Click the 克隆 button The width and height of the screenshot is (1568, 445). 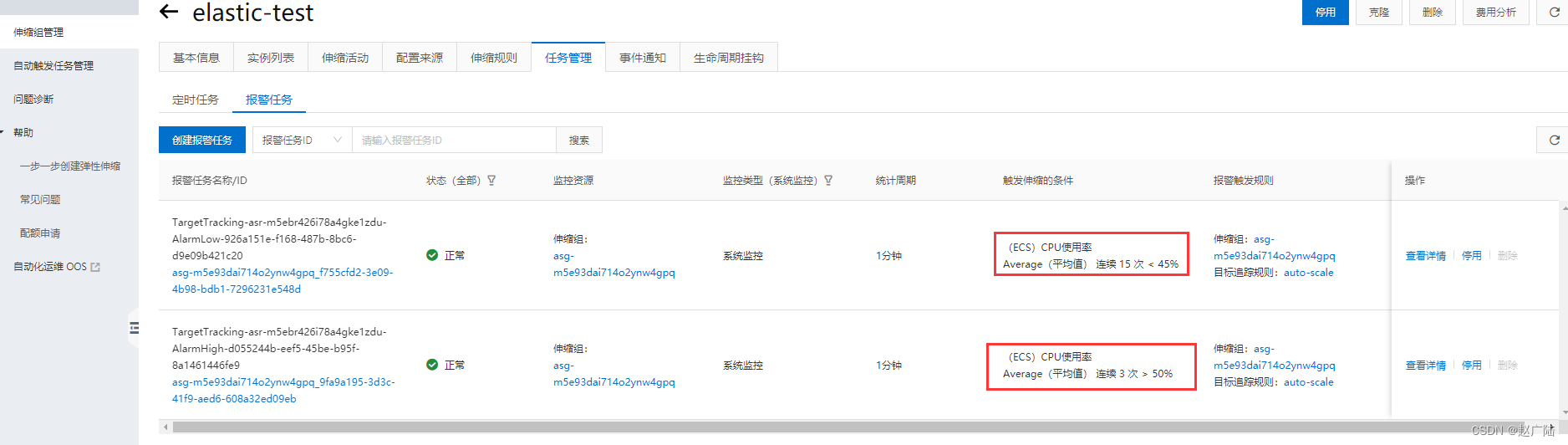tap(1379, 12)
